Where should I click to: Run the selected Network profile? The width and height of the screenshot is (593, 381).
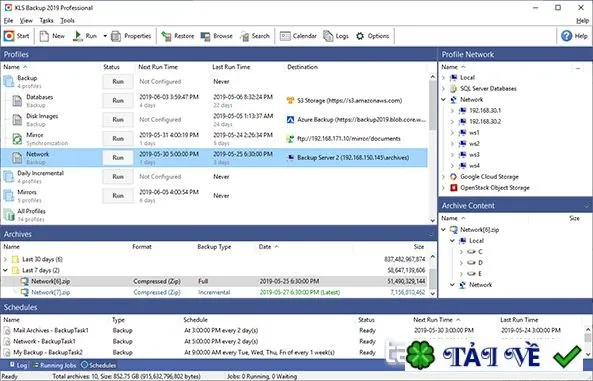pyautogui.click(x=118, y=157)
